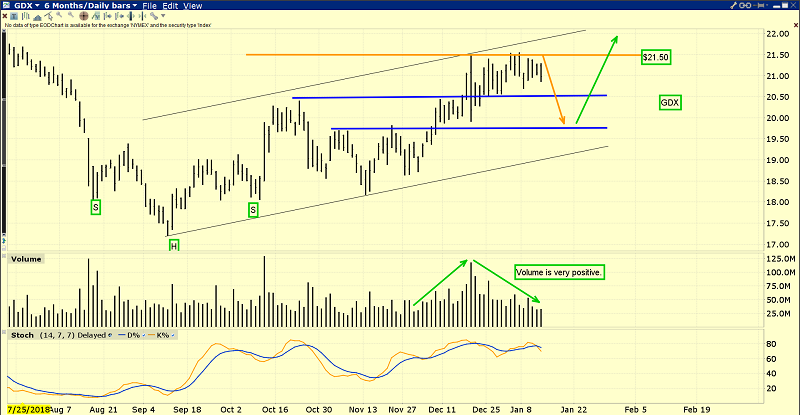Open the View menu
The height and width of the screenshot is (415, 800).
[192, 6]
